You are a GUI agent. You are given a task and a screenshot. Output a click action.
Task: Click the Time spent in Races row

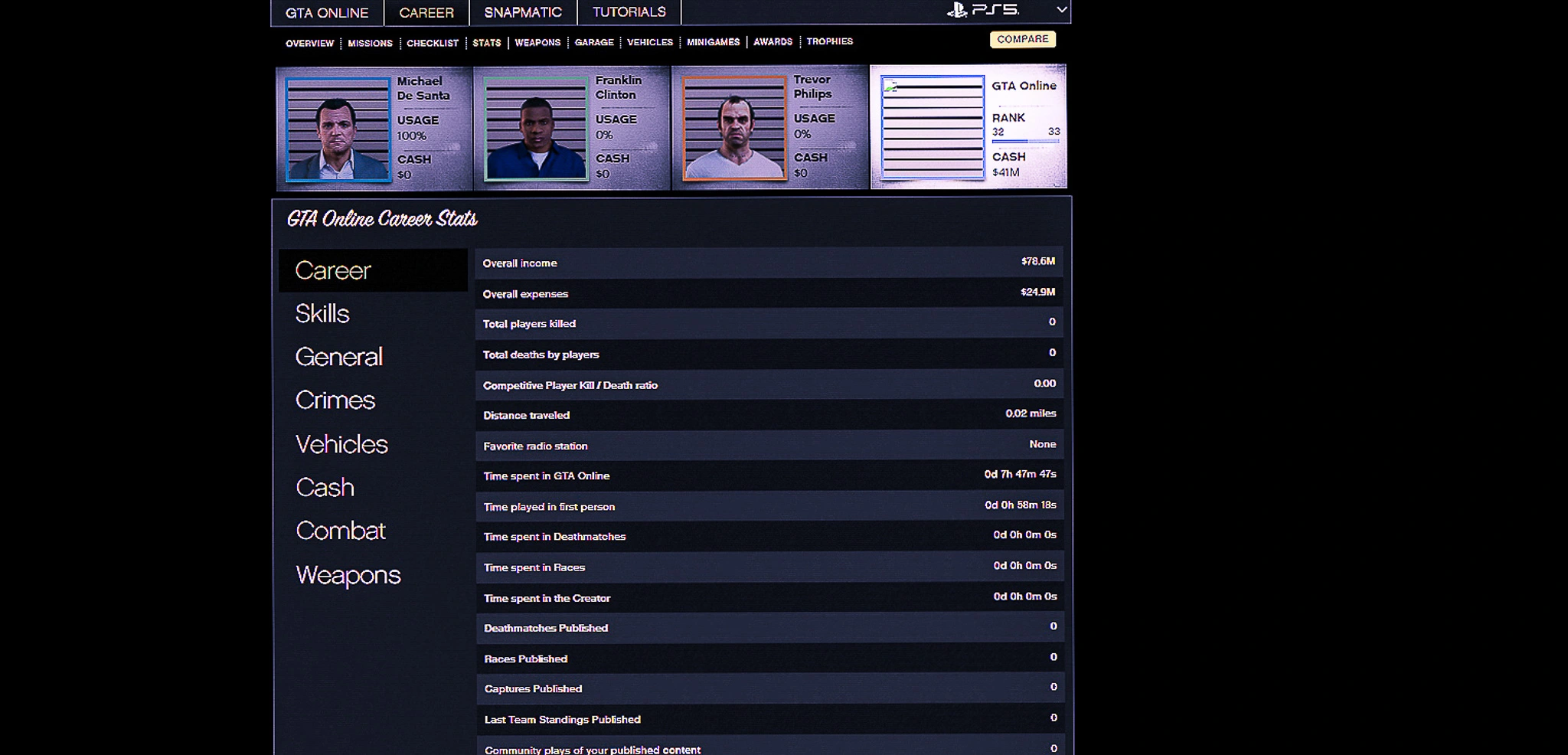769,567
